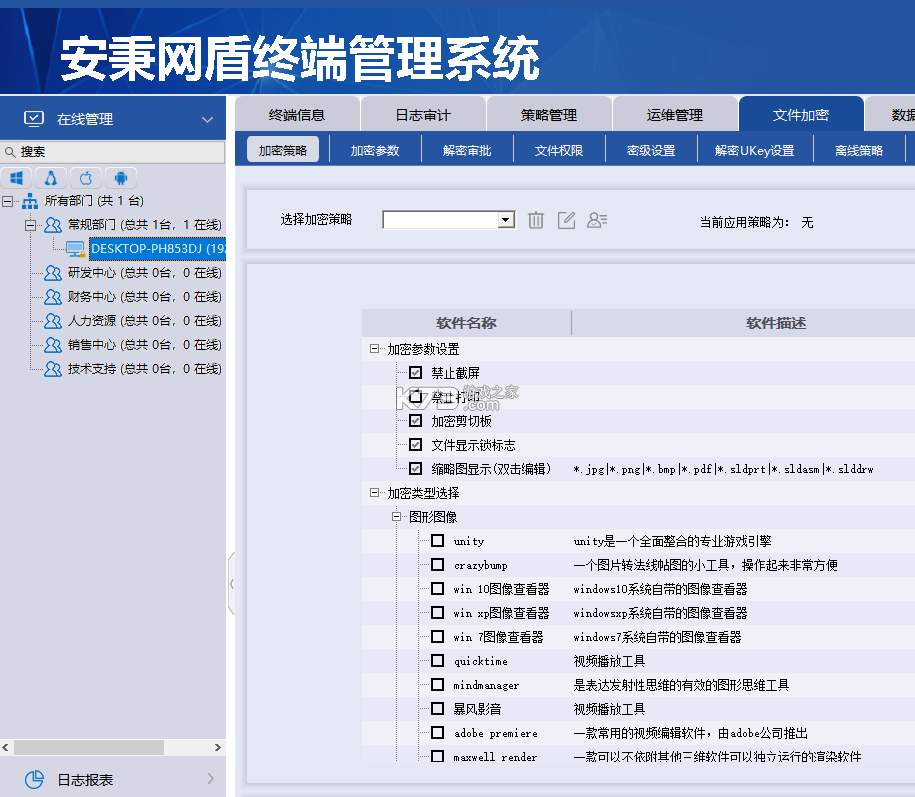Filter terminals by Linux penguin icon

coord(51,178)
